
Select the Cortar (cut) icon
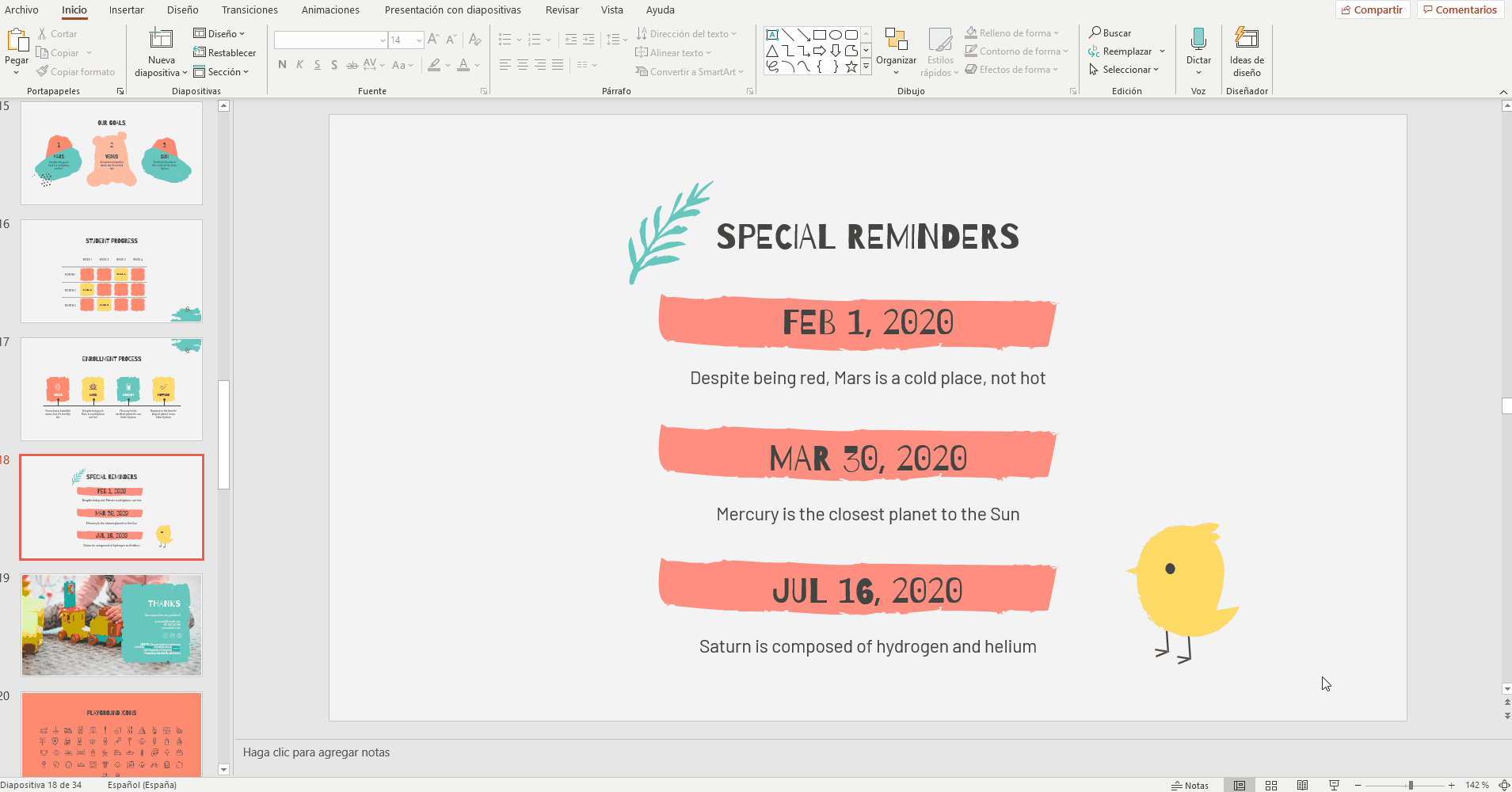[x=43, y=33]
